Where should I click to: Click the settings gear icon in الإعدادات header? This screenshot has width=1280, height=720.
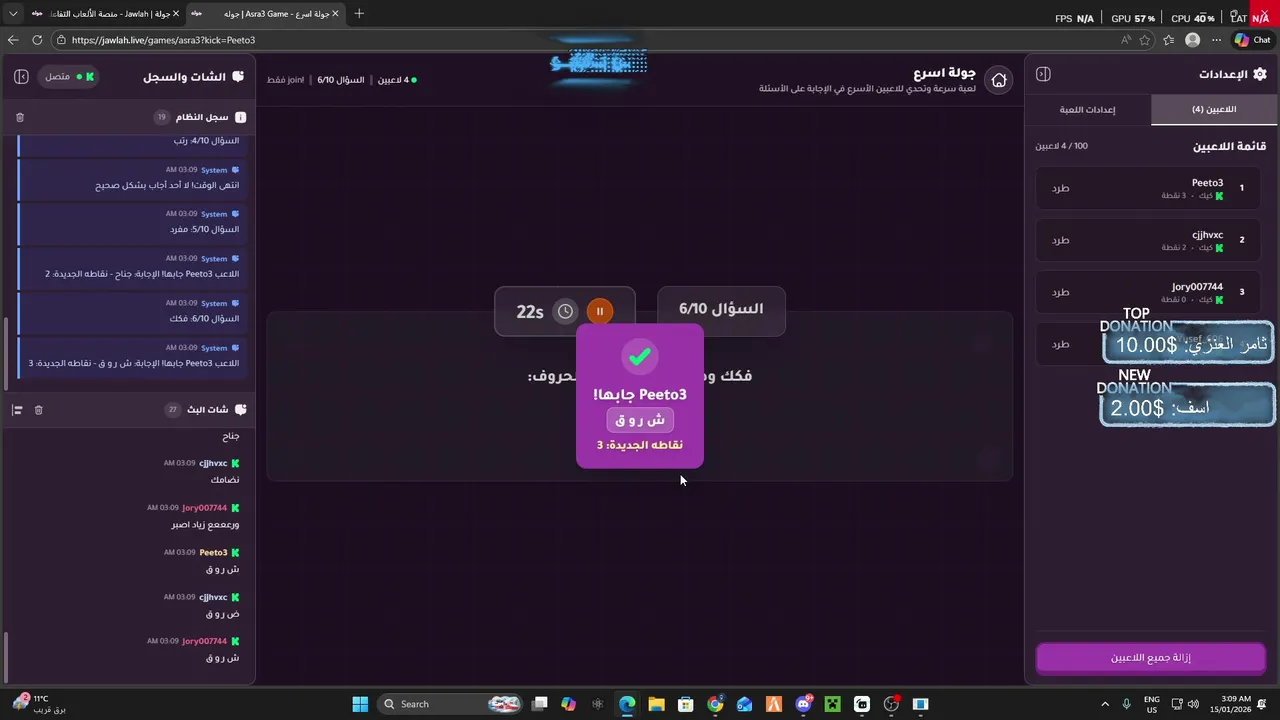(x=1259, y=74)
